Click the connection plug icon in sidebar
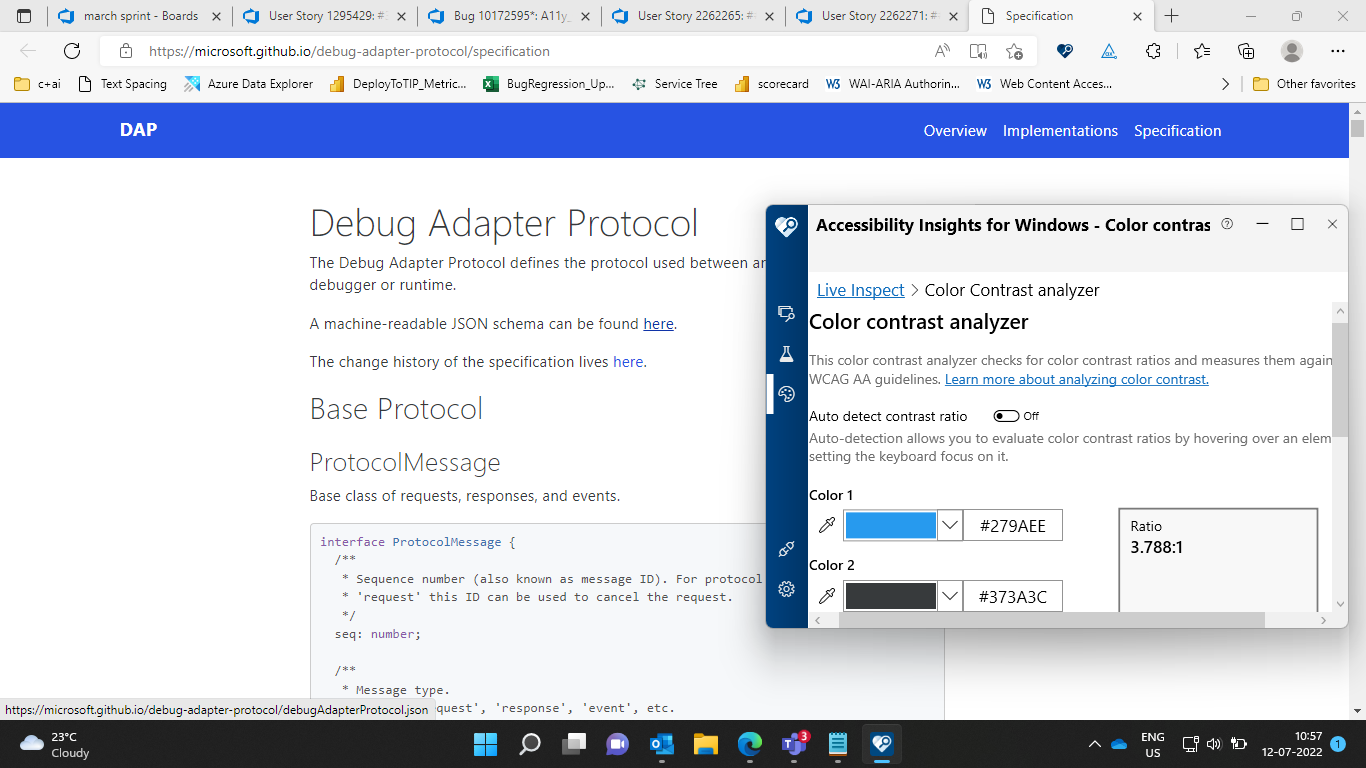1366x768 pixels. [787, 549]
